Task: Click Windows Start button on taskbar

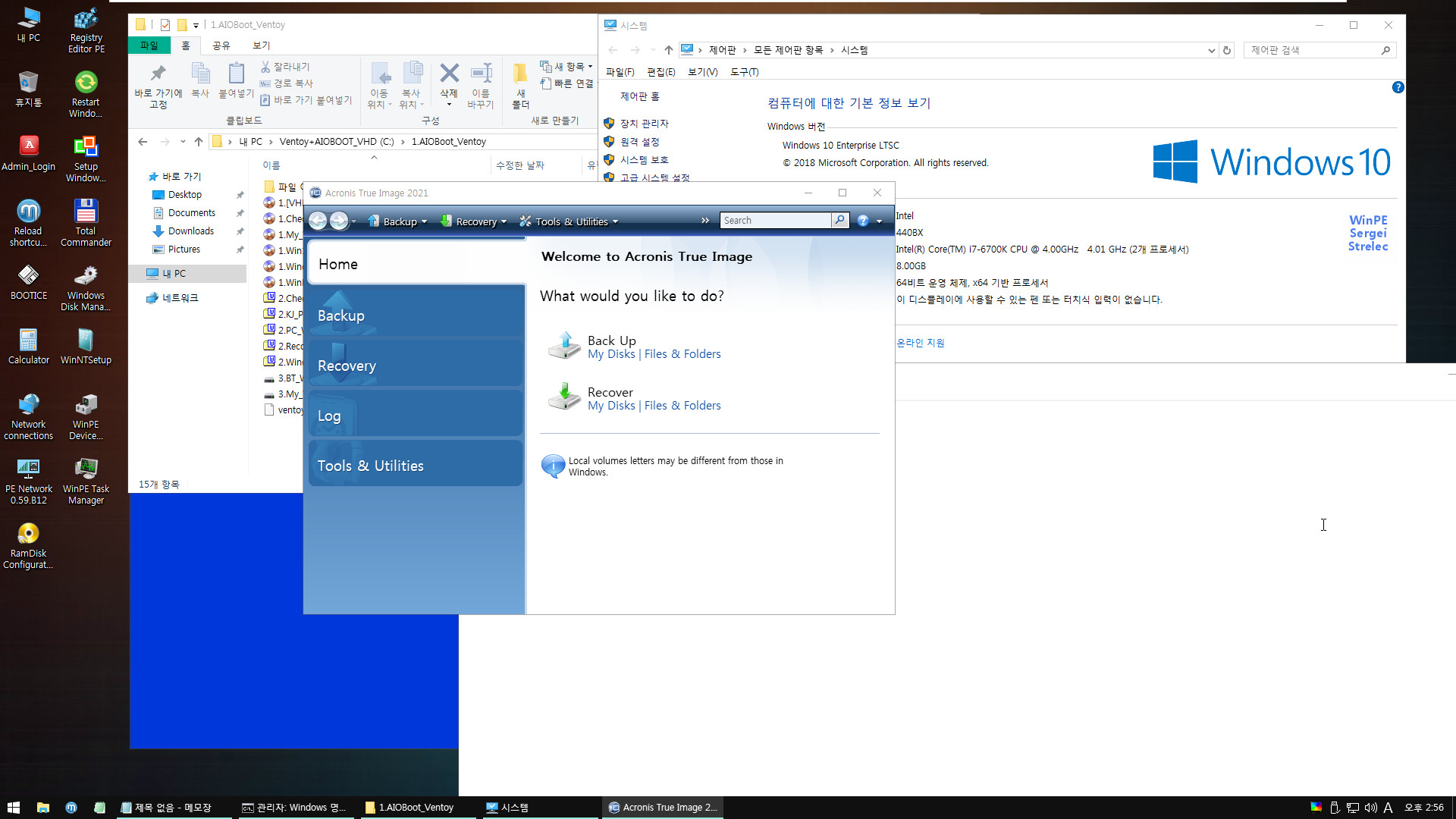Action: click(x=13, y=808)
